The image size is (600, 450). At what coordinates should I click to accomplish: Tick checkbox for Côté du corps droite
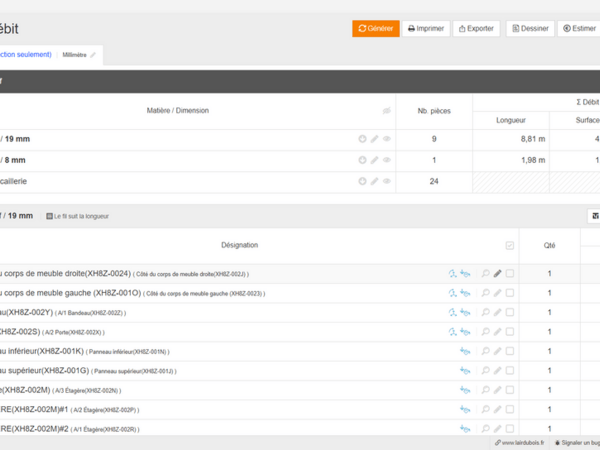(x=510, y=273)
